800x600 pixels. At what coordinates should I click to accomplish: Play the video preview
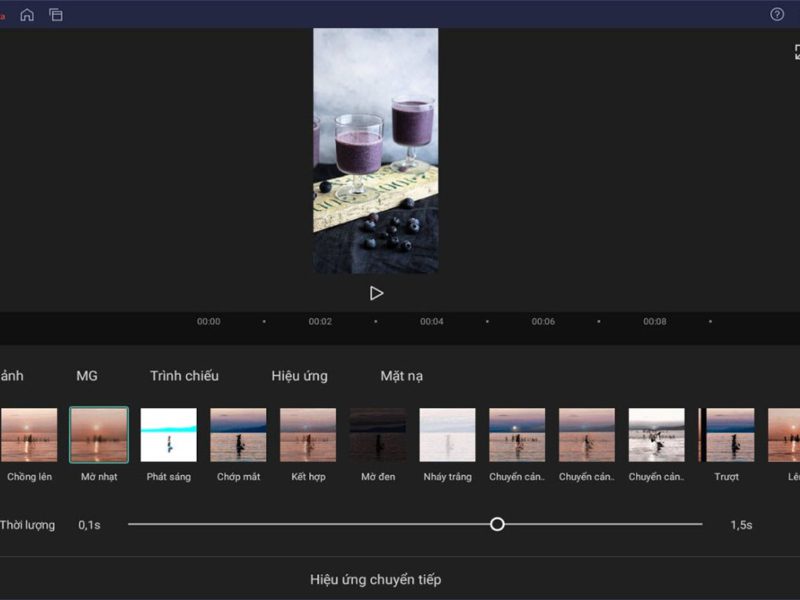[x=376, y=293]
